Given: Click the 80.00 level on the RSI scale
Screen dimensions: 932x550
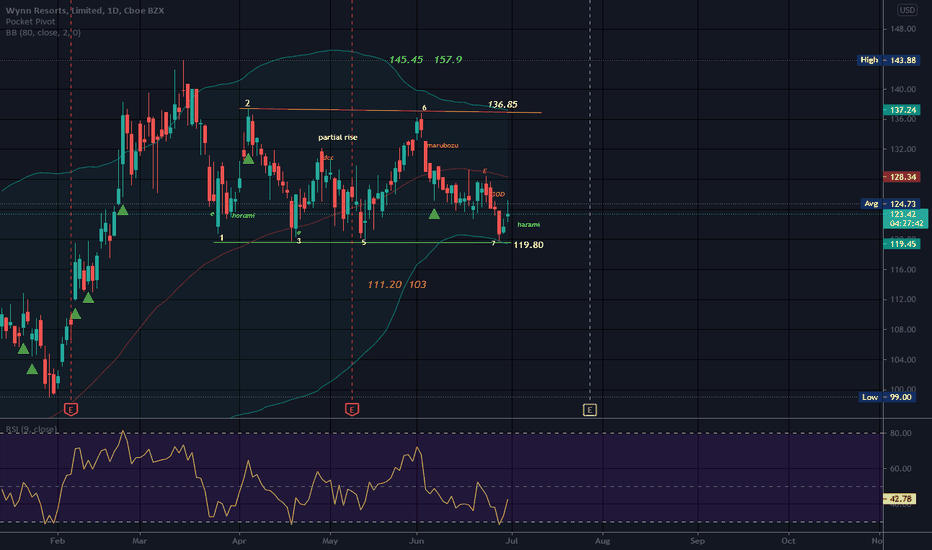Looking at the screenshot, I should [x=900, y=433].
